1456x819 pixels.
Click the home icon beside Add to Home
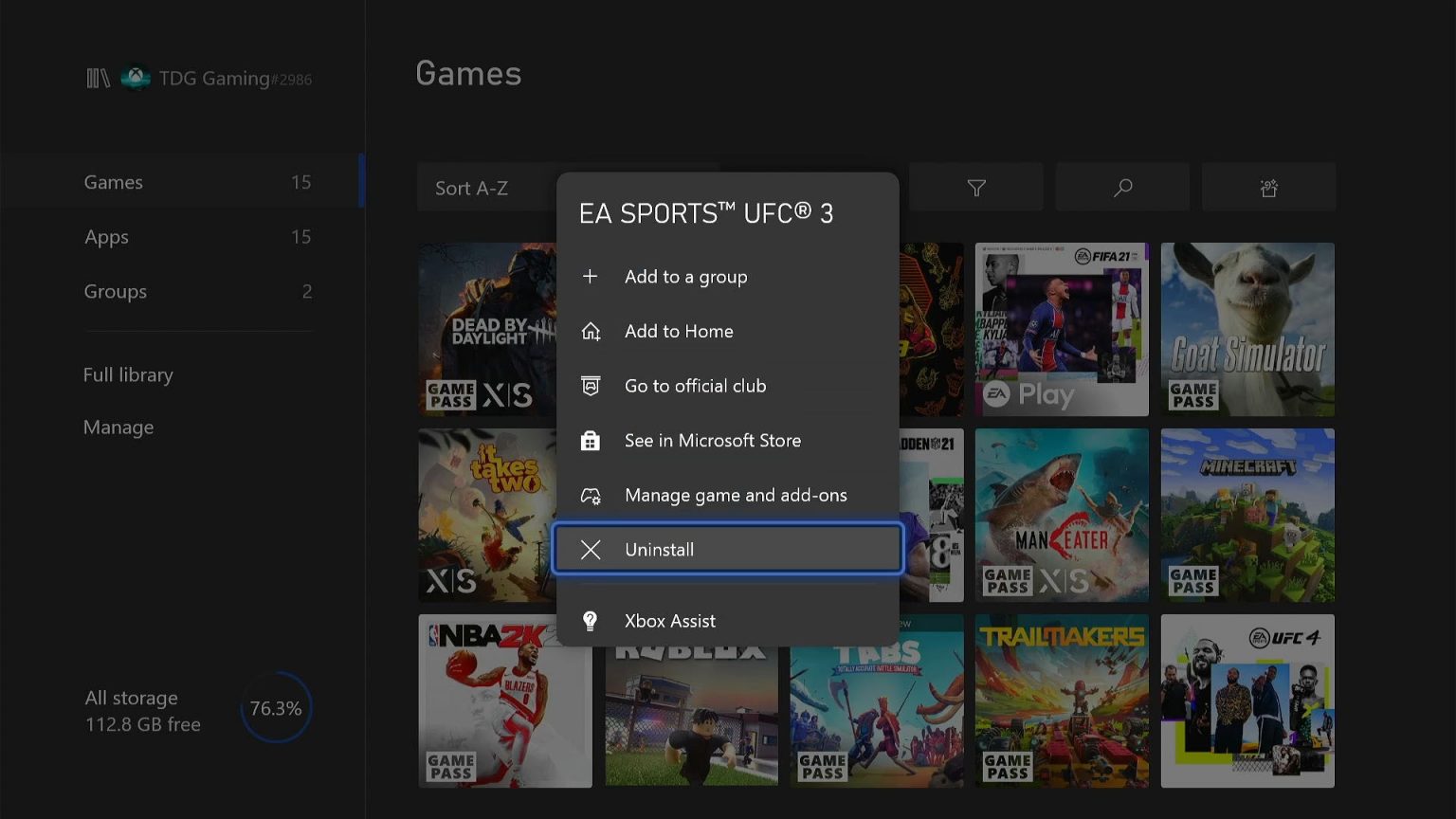[591, 331]
